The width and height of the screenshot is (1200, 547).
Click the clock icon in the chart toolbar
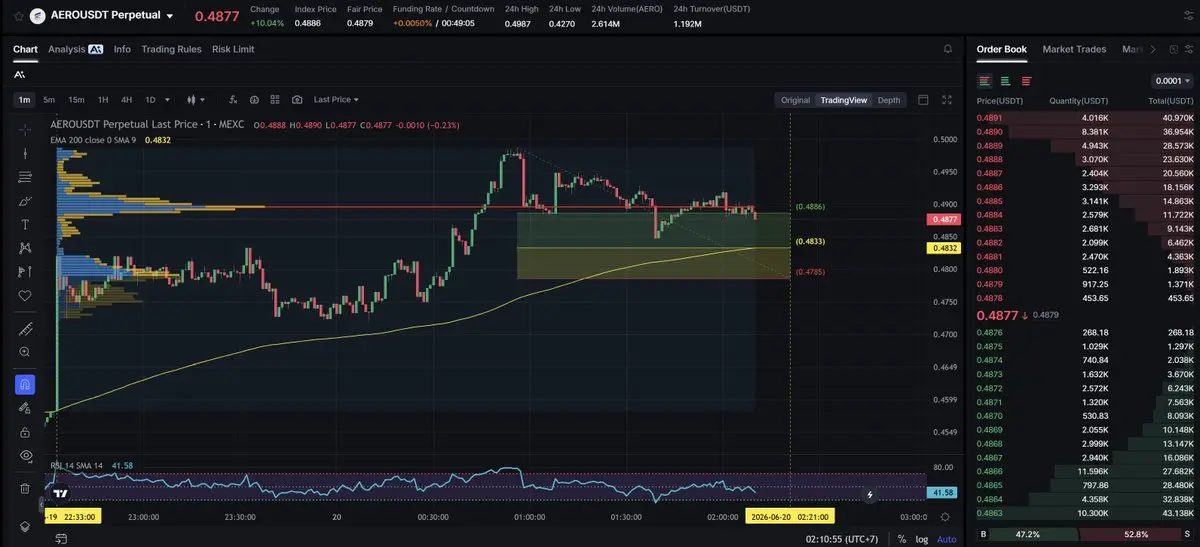pyautogui.click(x=254, y=100)
